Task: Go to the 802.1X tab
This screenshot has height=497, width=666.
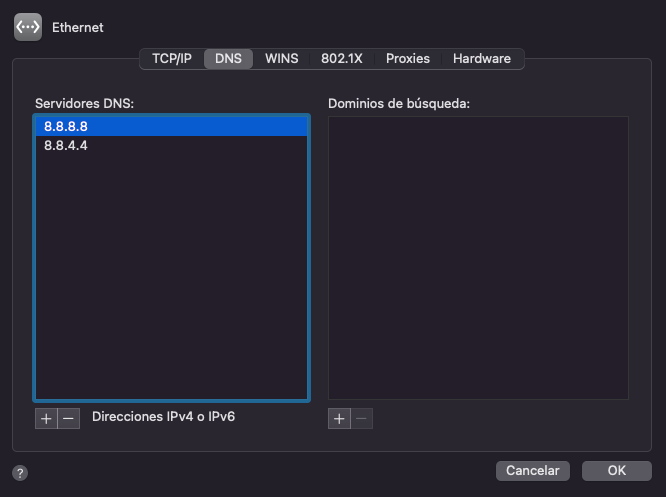Action: [342, 59]
